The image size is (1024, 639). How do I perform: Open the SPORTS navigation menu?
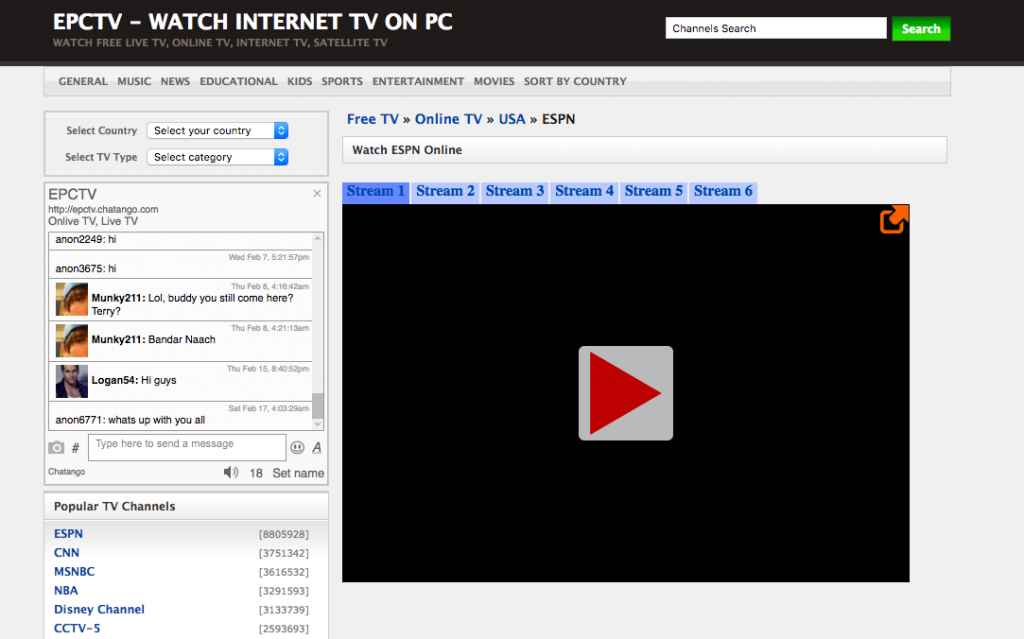(342, 81)
